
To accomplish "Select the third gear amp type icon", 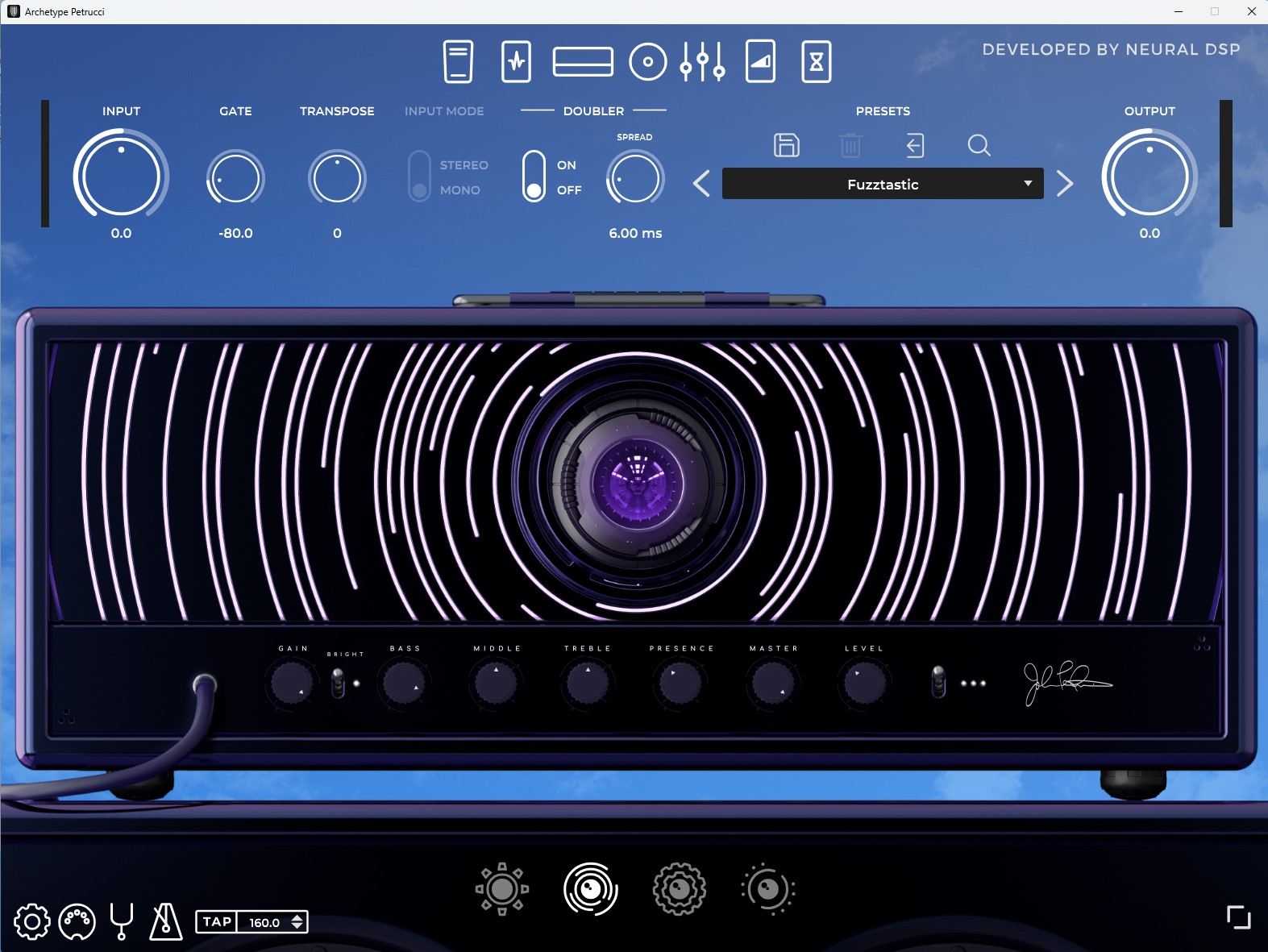I will 680,889.
